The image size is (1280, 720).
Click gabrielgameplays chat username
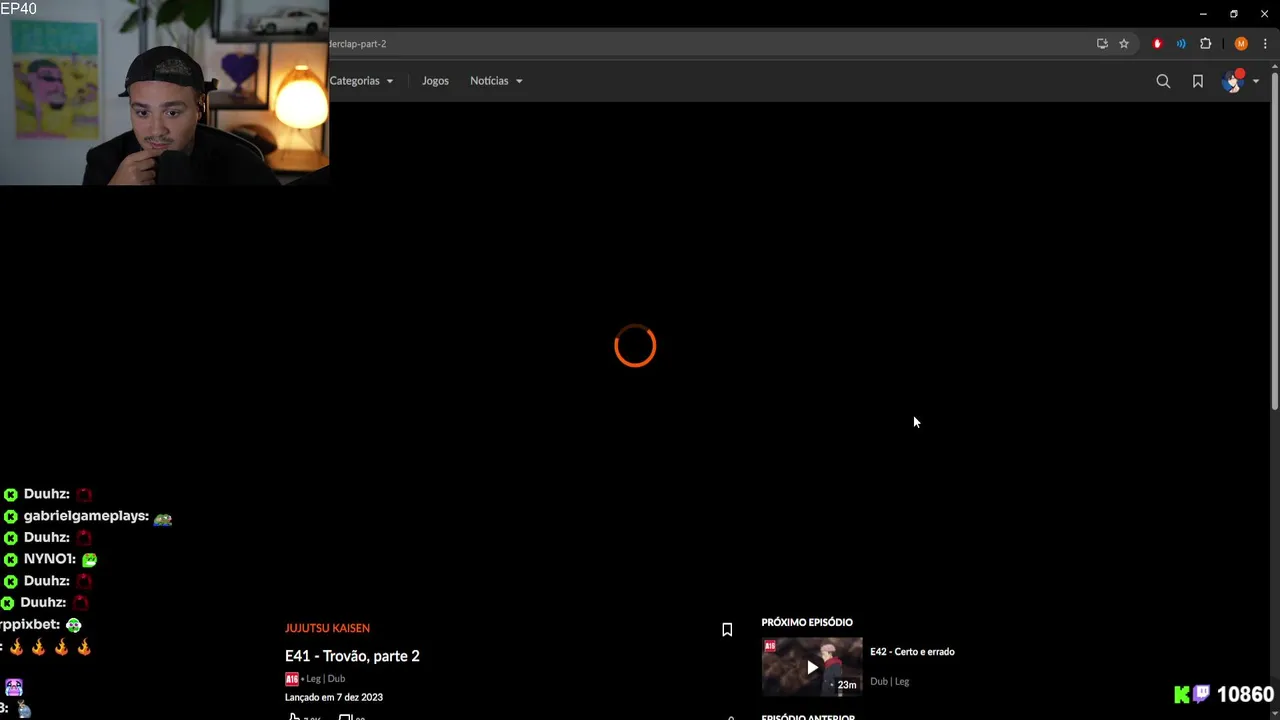(86, 516)
